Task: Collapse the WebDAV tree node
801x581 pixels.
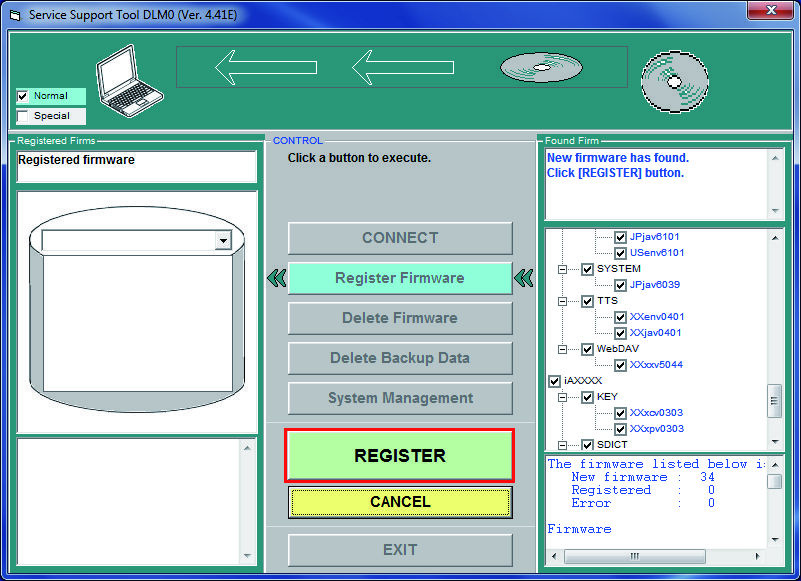Action: (x=562, y=350)
